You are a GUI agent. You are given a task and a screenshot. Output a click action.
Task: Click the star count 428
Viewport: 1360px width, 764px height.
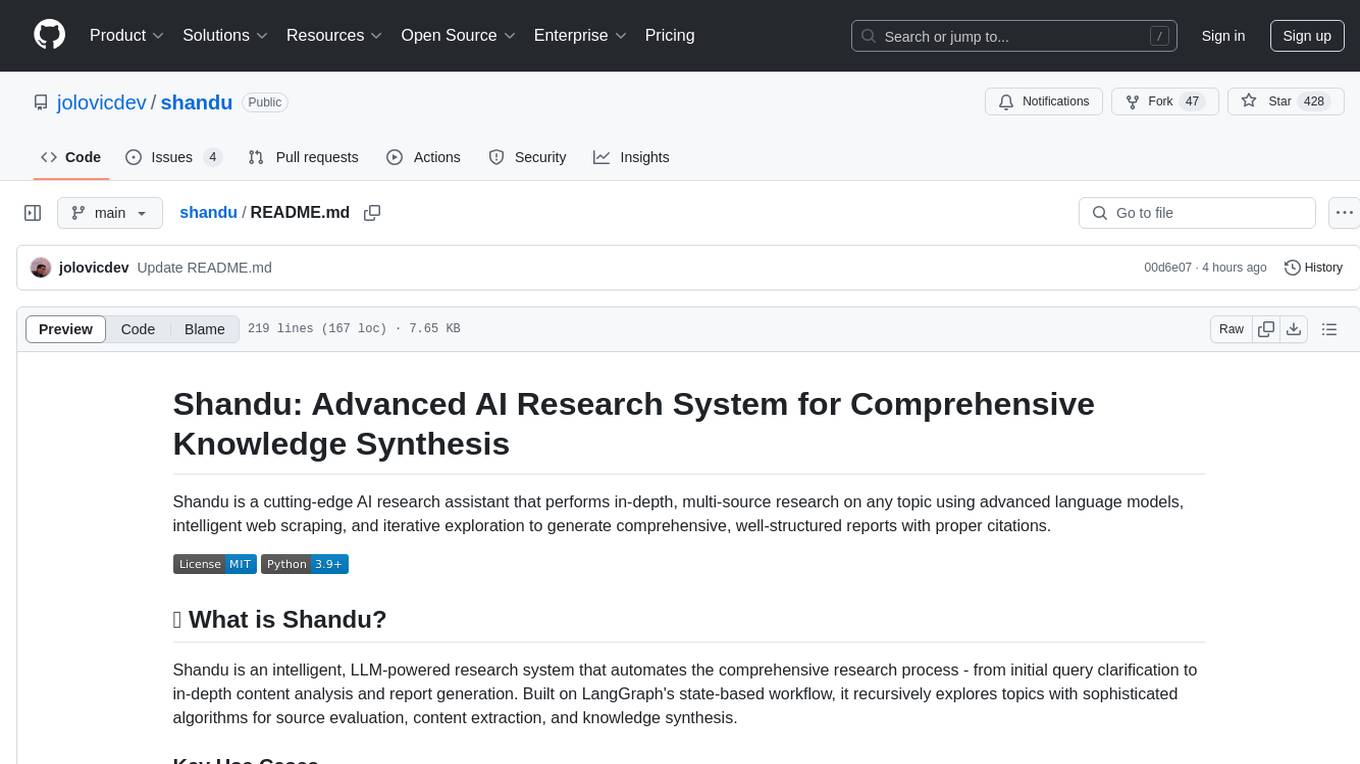[1314, 102]
